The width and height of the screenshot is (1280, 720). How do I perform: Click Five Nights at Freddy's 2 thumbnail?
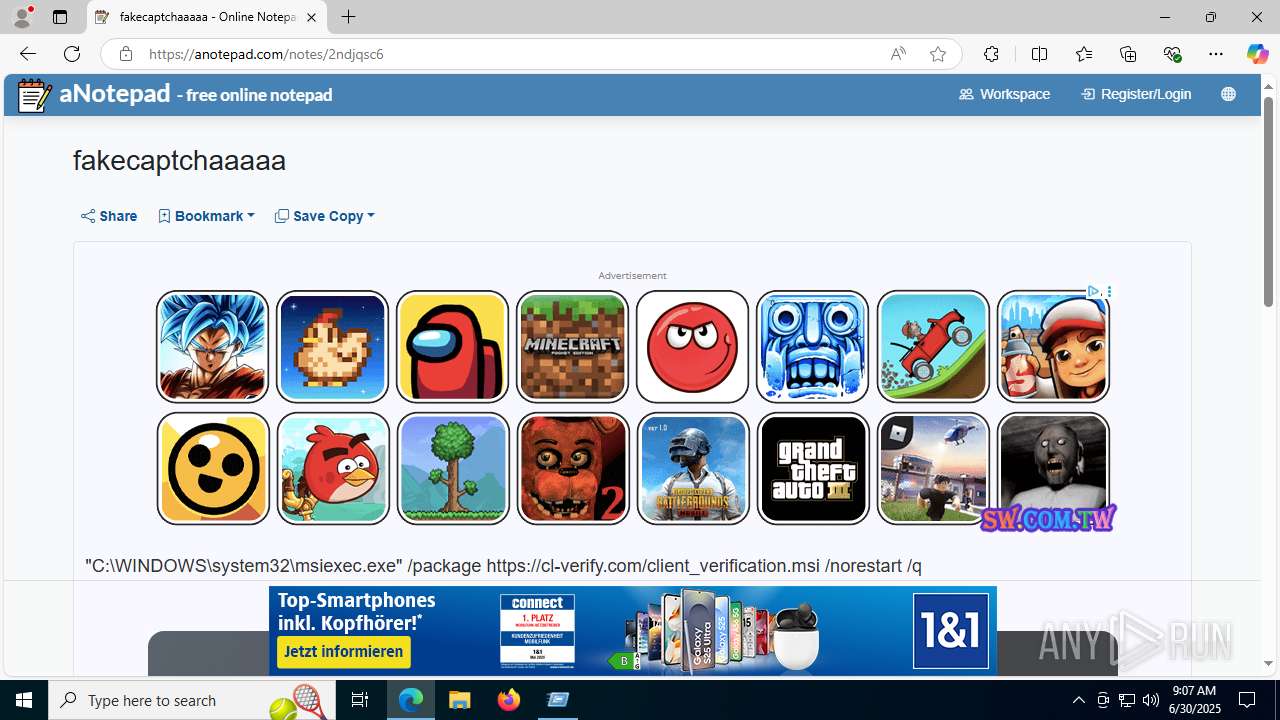pyautogui.click(x=572, y=468)
